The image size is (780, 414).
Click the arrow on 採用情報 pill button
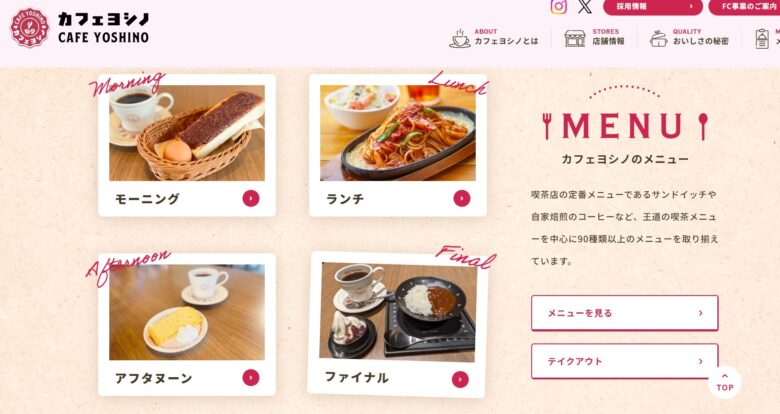(x=690, y=6)
